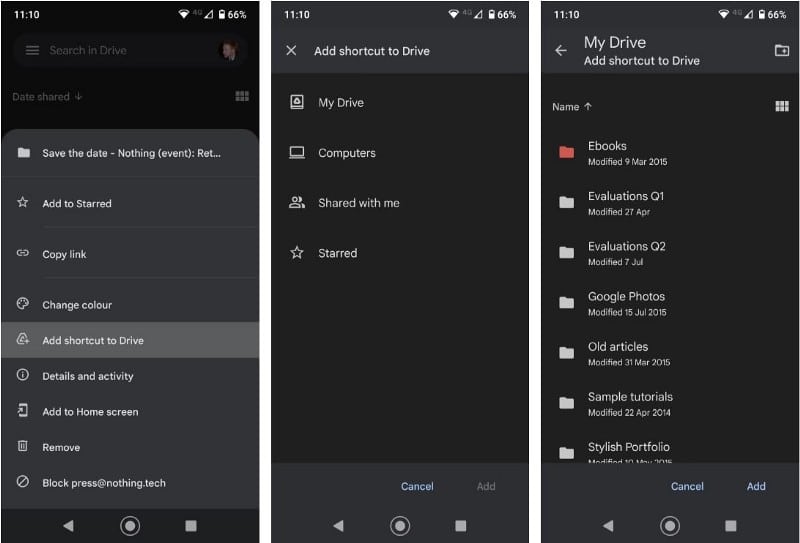The width and height of the screenshot is (800, 543).
Task: Choose Remove from the menu
Action: point(130,447)
